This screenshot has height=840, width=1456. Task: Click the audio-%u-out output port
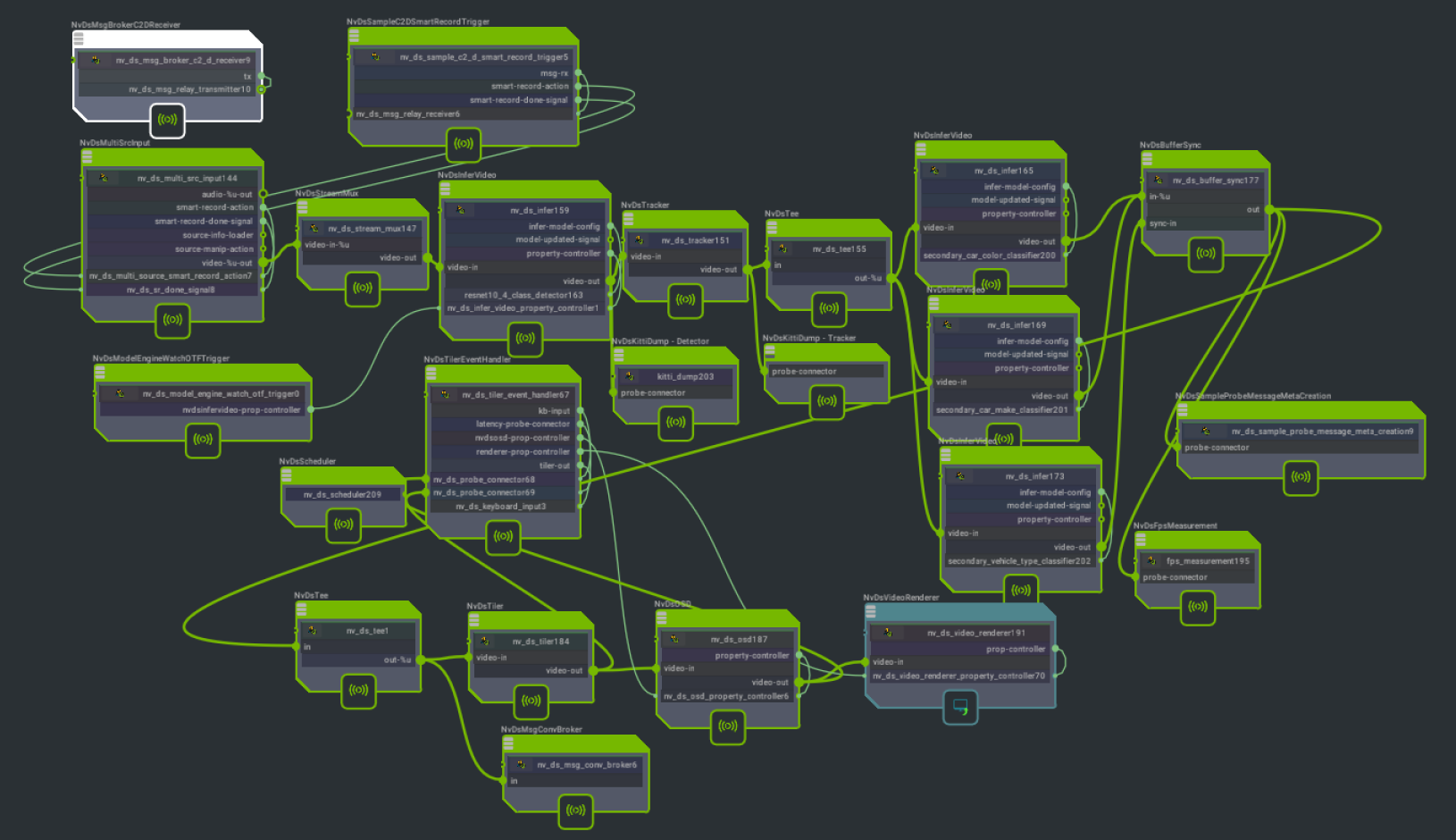(x=263, y=194)
